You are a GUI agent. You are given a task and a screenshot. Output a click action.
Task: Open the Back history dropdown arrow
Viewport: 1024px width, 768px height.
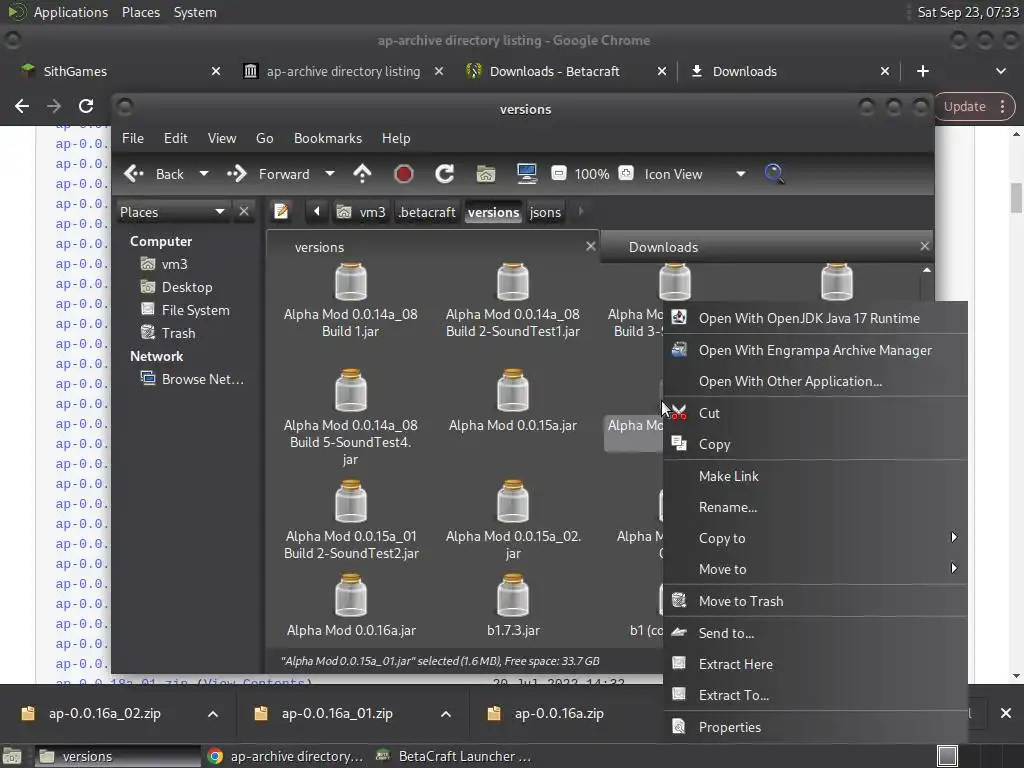(x=204, y=174)
